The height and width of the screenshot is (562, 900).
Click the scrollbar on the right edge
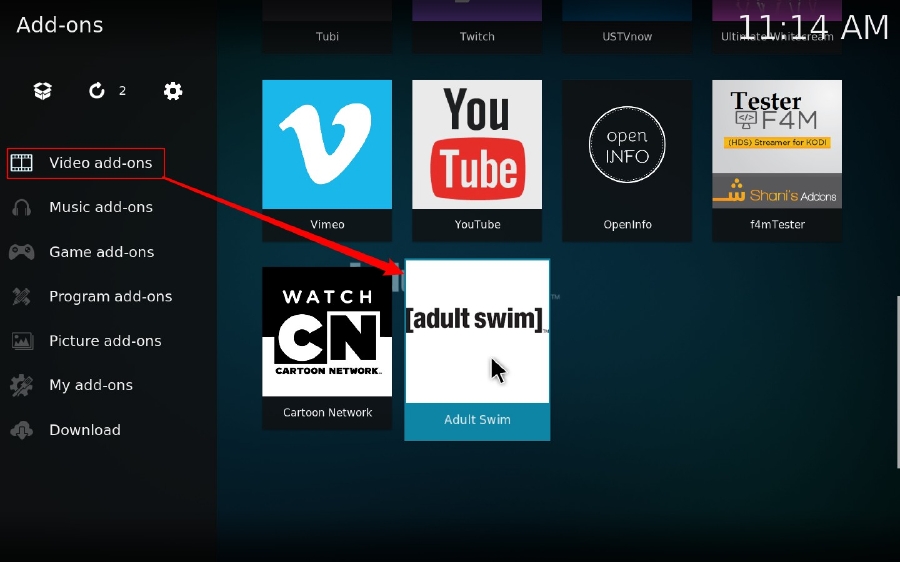coord(898,382)
